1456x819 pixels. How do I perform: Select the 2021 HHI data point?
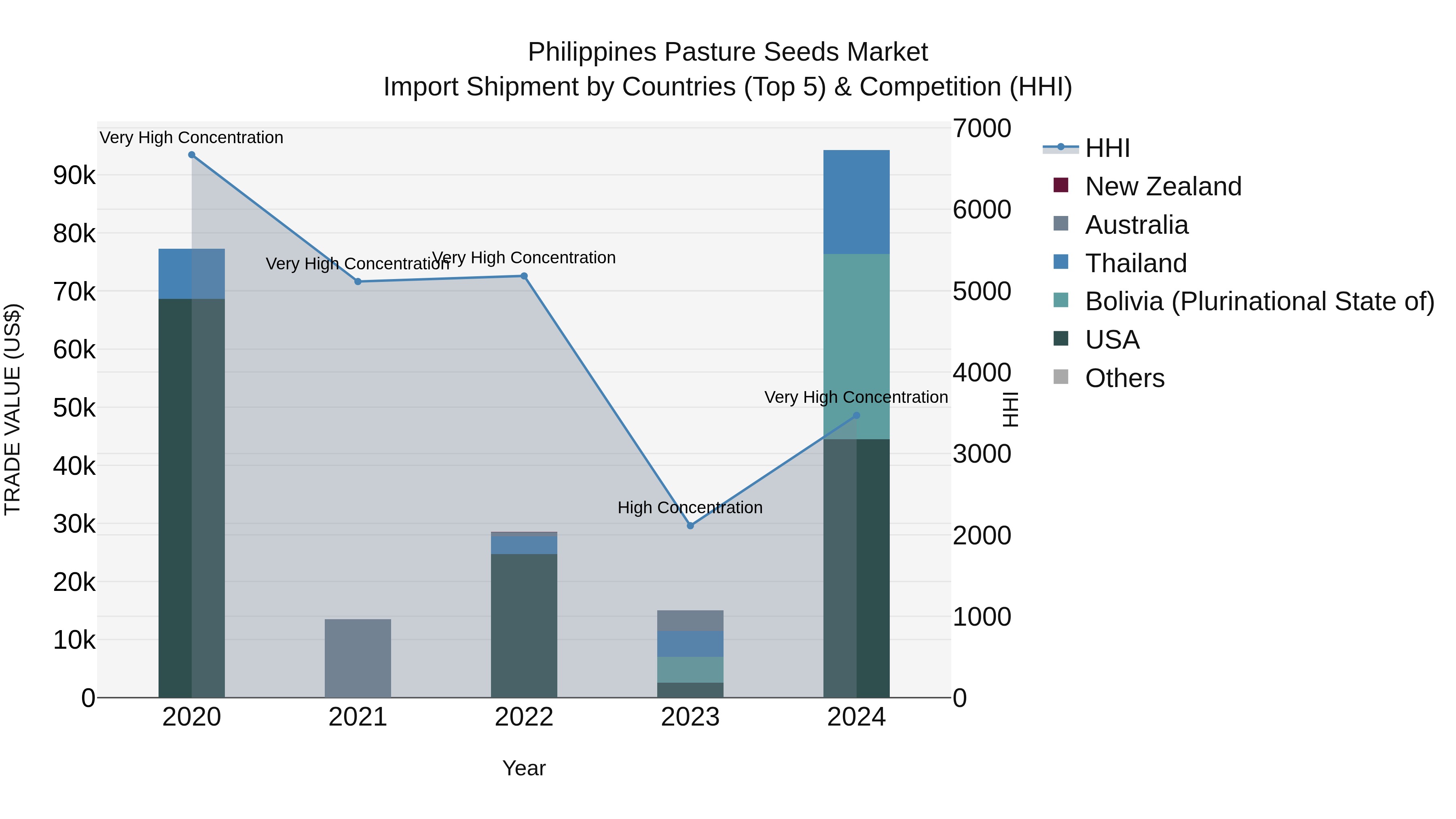pyautogui.click(x=358, y=281)
